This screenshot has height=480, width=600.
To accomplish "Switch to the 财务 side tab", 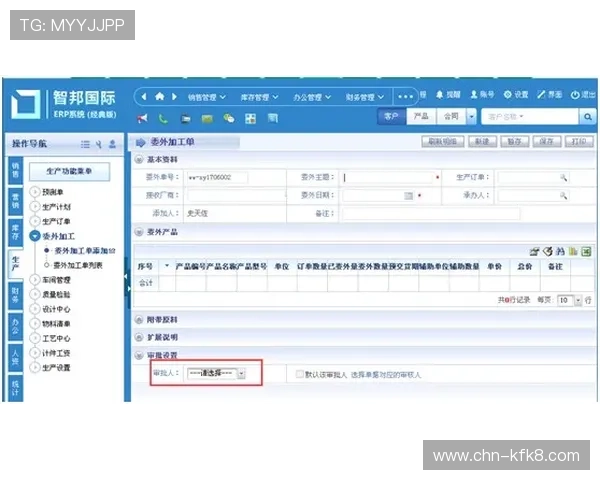I will coord(15,296).
